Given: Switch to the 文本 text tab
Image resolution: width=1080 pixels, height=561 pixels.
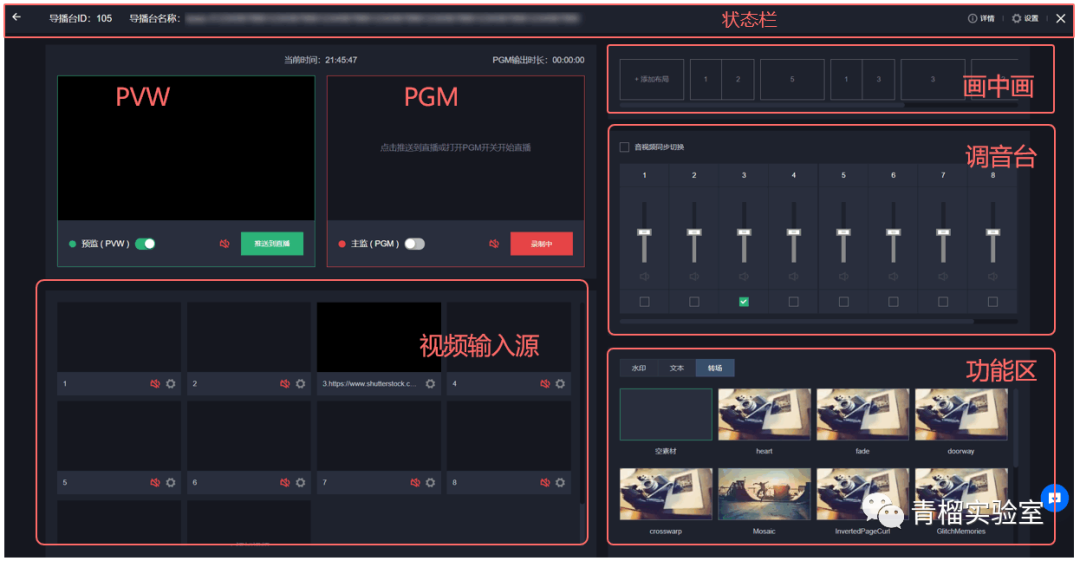Looking at the screenshot, I should (x=676, y=368).
